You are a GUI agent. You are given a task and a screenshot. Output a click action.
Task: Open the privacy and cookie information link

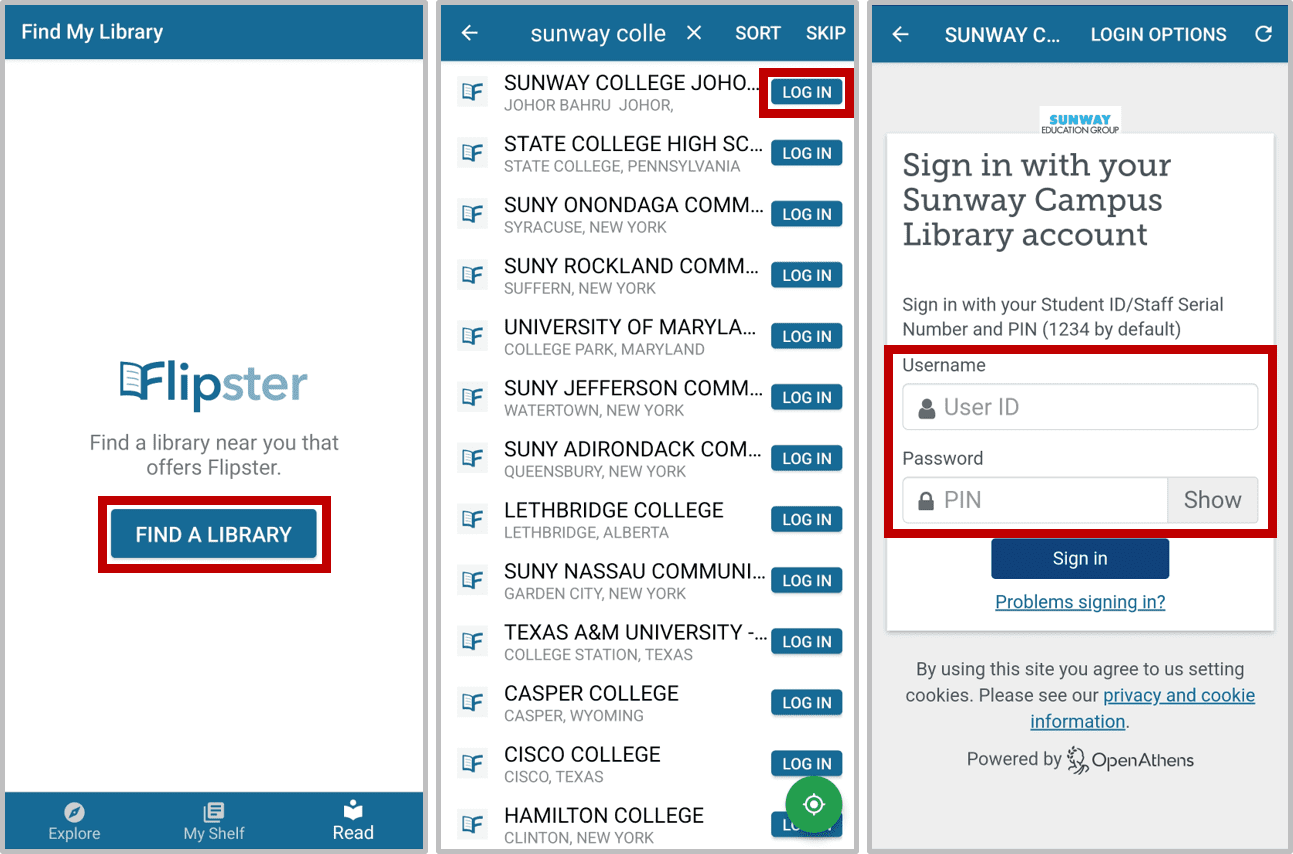pyautogui.click(x=1178, y=695)
